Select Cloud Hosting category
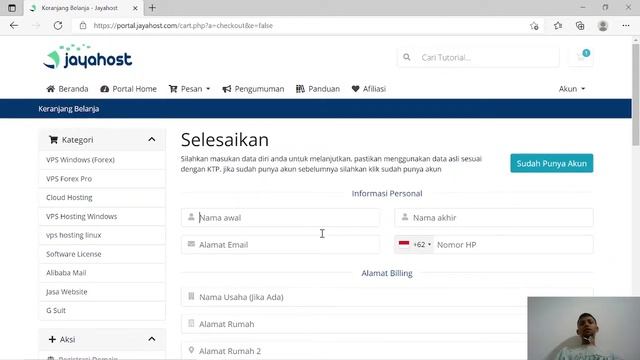 tap(102, 198)
